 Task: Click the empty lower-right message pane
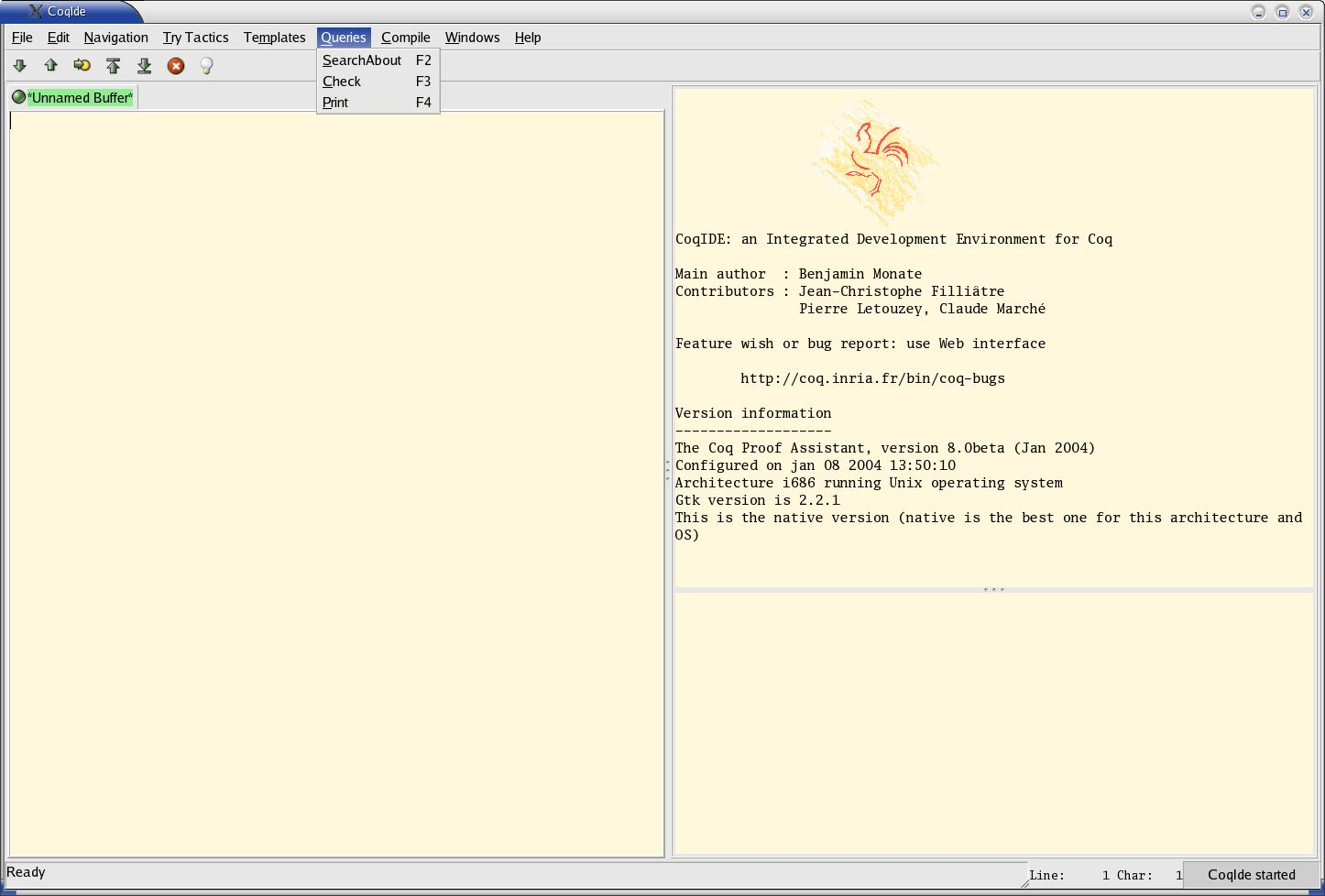coord(993,724)
